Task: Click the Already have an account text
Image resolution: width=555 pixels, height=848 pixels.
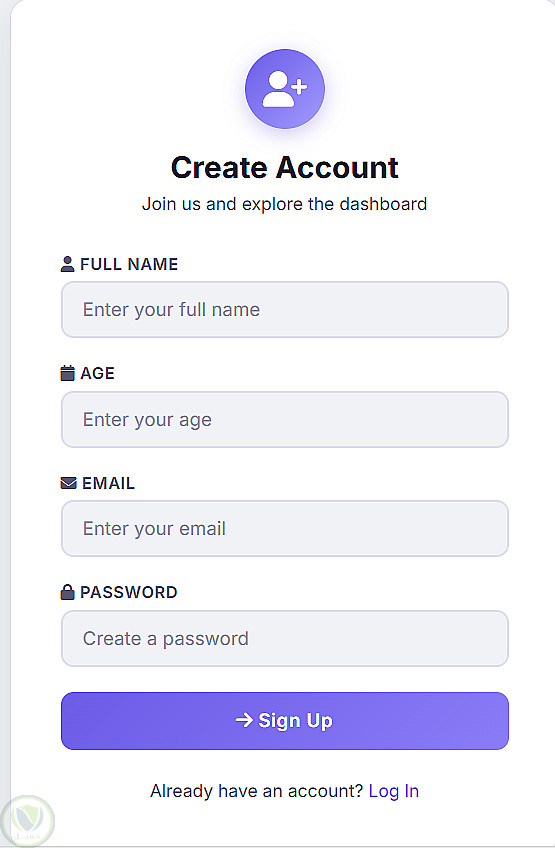Action: pos(256,791)
